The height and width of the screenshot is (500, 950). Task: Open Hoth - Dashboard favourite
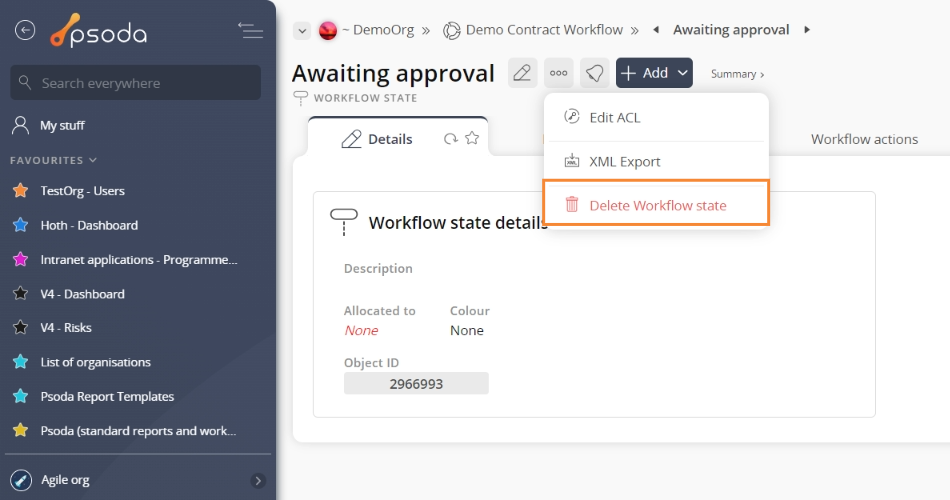pos(89,225)
